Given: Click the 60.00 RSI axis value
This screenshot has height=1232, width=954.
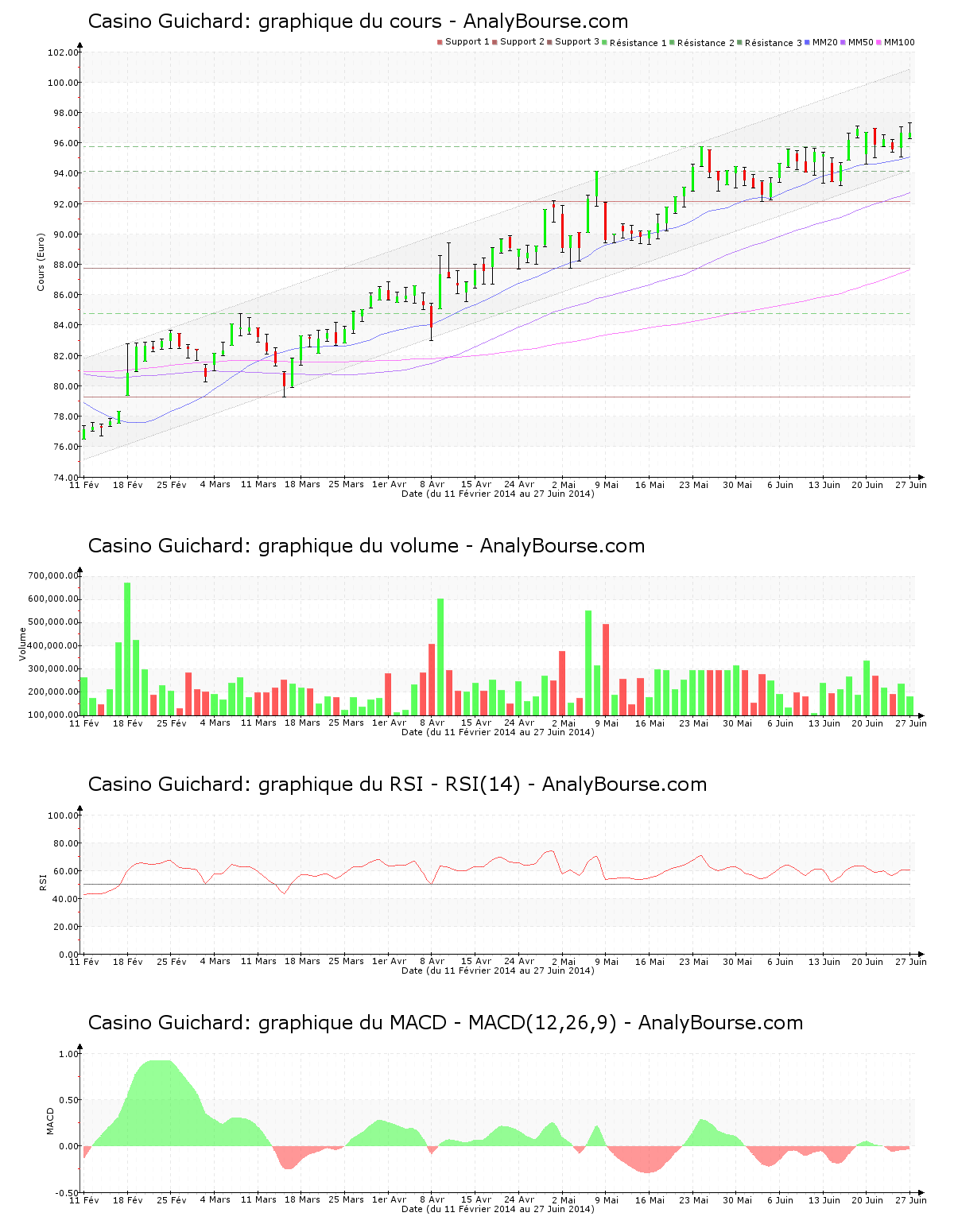Looking at the screenshot, I should click(65, 871).
